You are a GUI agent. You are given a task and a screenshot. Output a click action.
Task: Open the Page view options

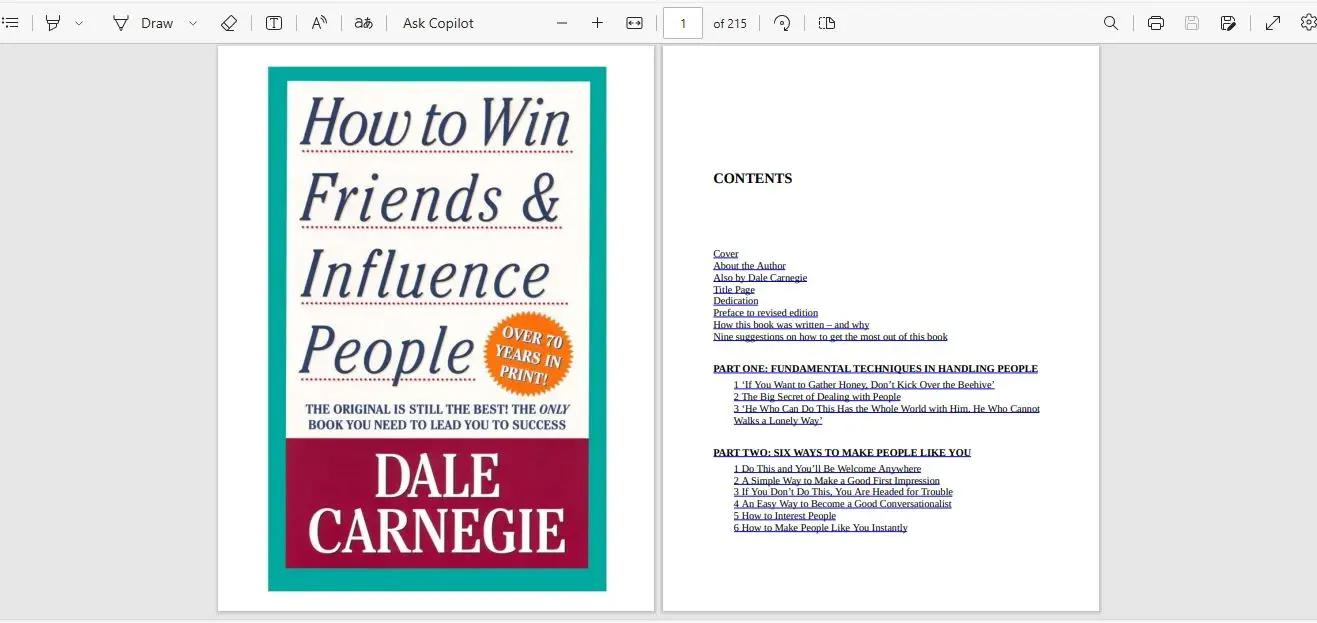[826, 22]
